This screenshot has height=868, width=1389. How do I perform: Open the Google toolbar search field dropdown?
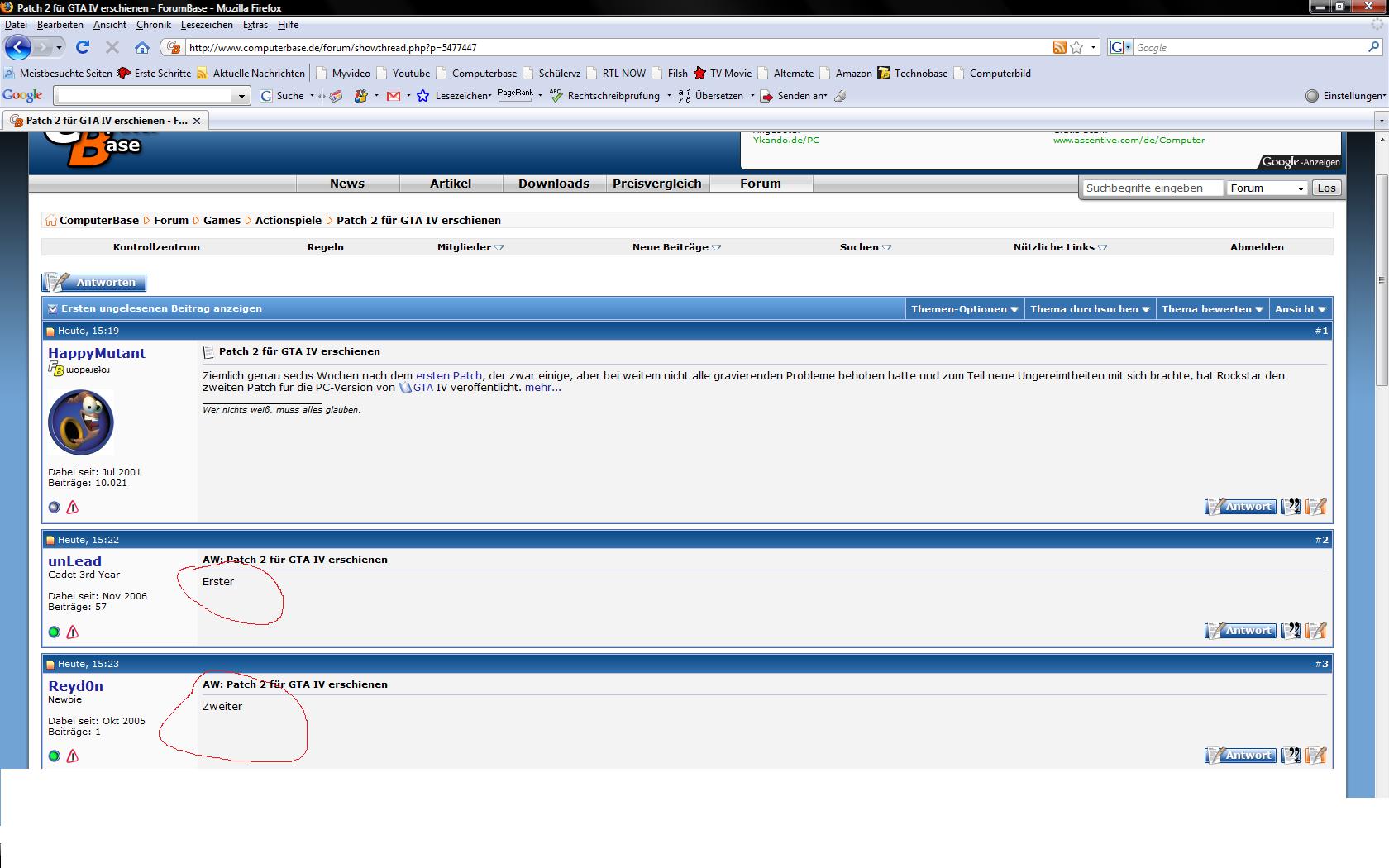241,97
